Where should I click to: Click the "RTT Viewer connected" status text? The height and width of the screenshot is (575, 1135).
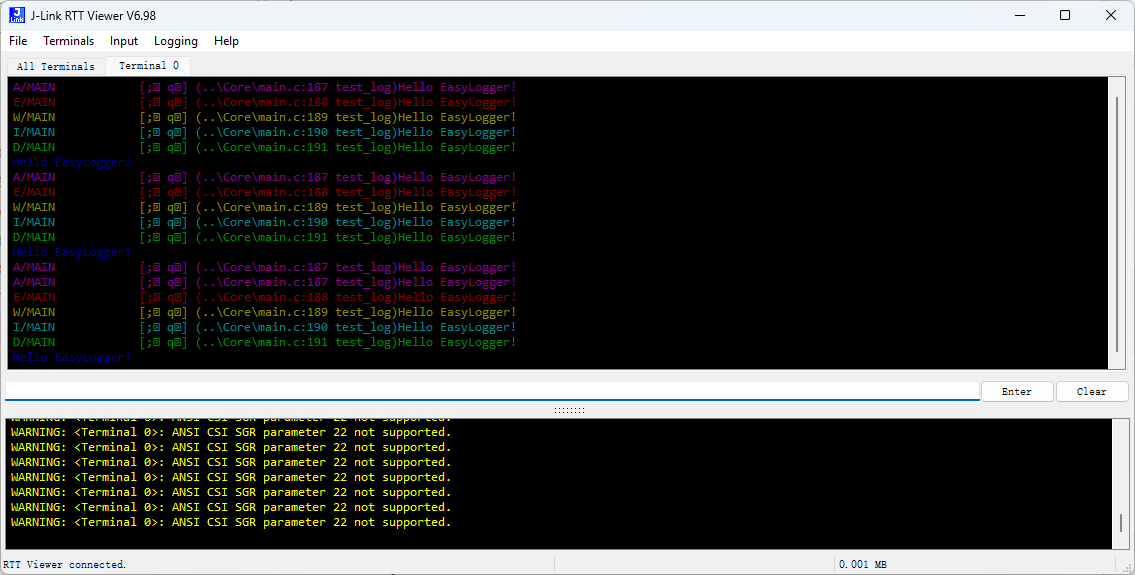tap(64, 565)
